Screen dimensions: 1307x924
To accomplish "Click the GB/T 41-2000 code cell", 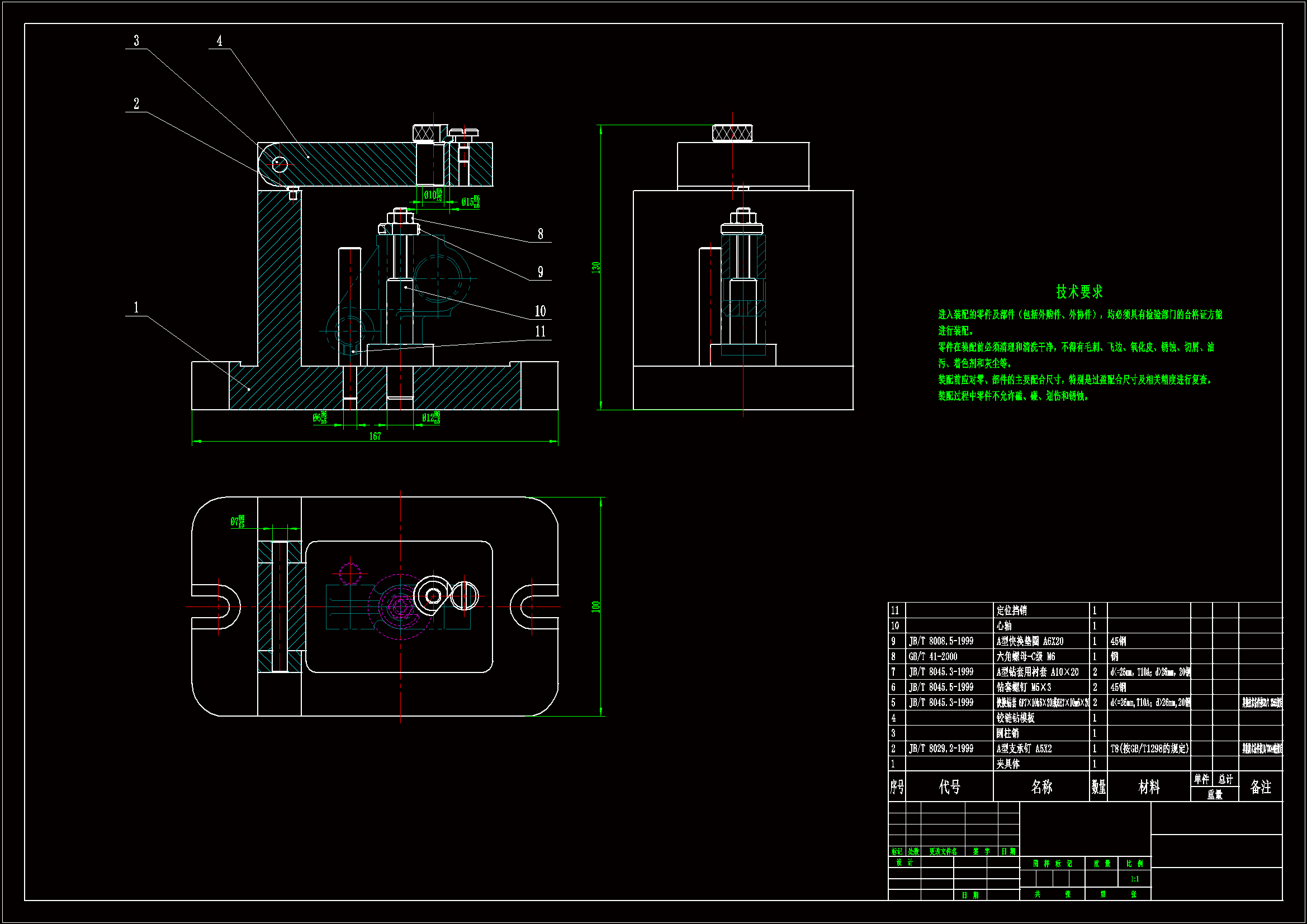I will [932, 657].
